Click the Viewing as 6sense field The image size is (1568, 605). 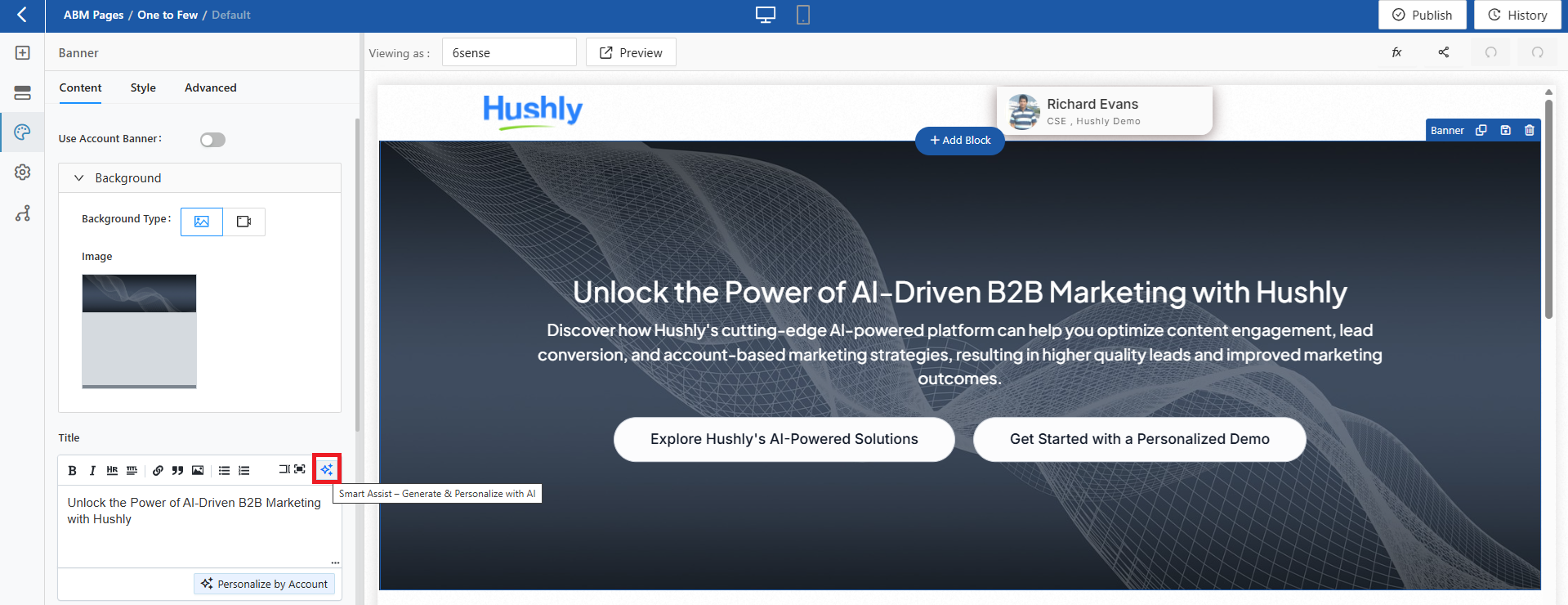pyautogui.click(x=509, y=52)
